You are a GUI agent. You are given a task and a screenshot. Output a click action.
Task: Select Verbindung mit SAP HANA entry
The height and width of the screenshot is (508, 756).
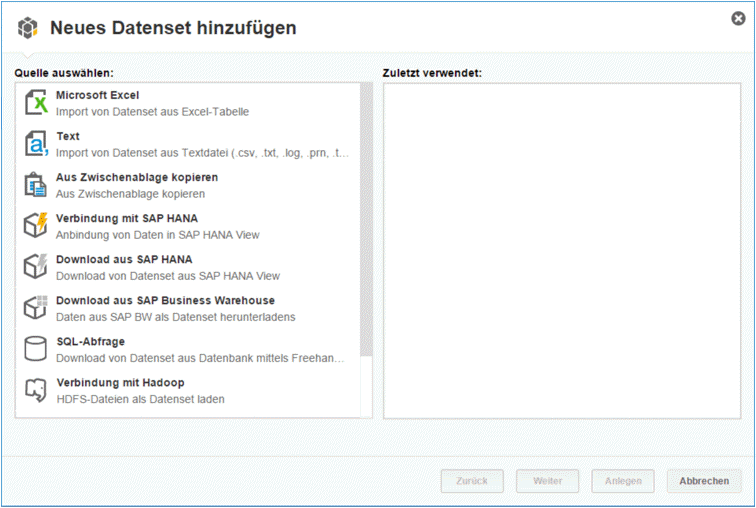pyautogui.click(x=126, y=218)
